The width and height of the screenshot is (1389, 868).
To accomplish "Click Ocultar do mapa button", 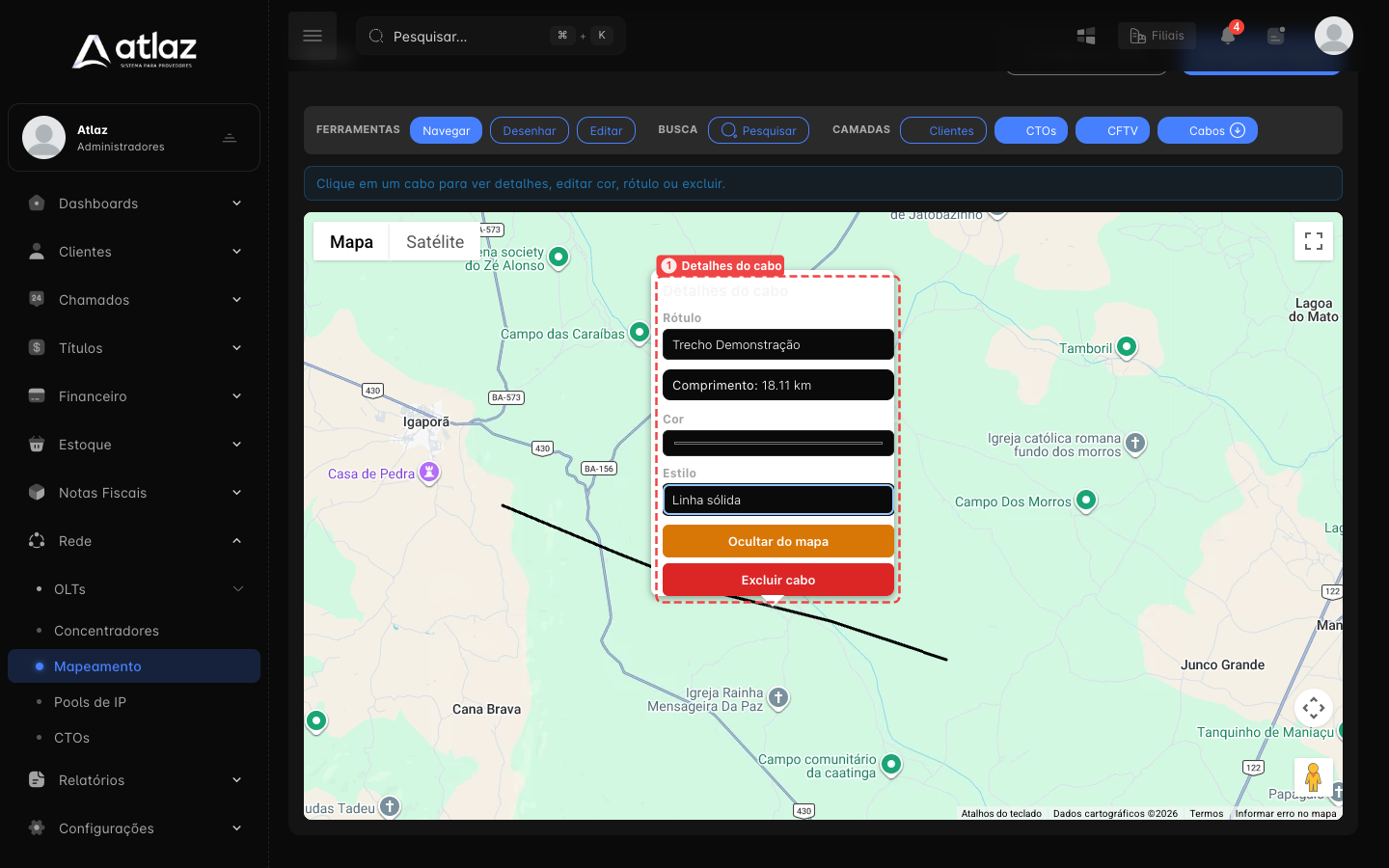I will 778,541.
